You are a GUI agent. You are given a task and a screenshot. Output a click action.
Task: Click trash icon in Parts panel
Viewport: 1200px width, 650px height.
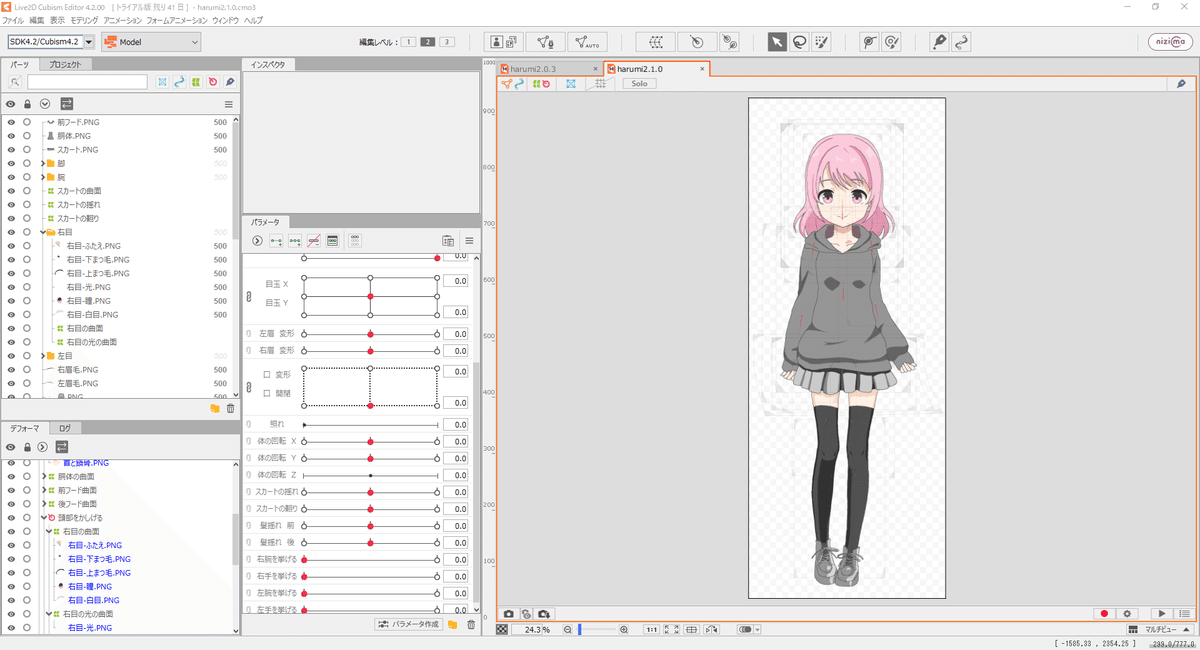[230, 408]
